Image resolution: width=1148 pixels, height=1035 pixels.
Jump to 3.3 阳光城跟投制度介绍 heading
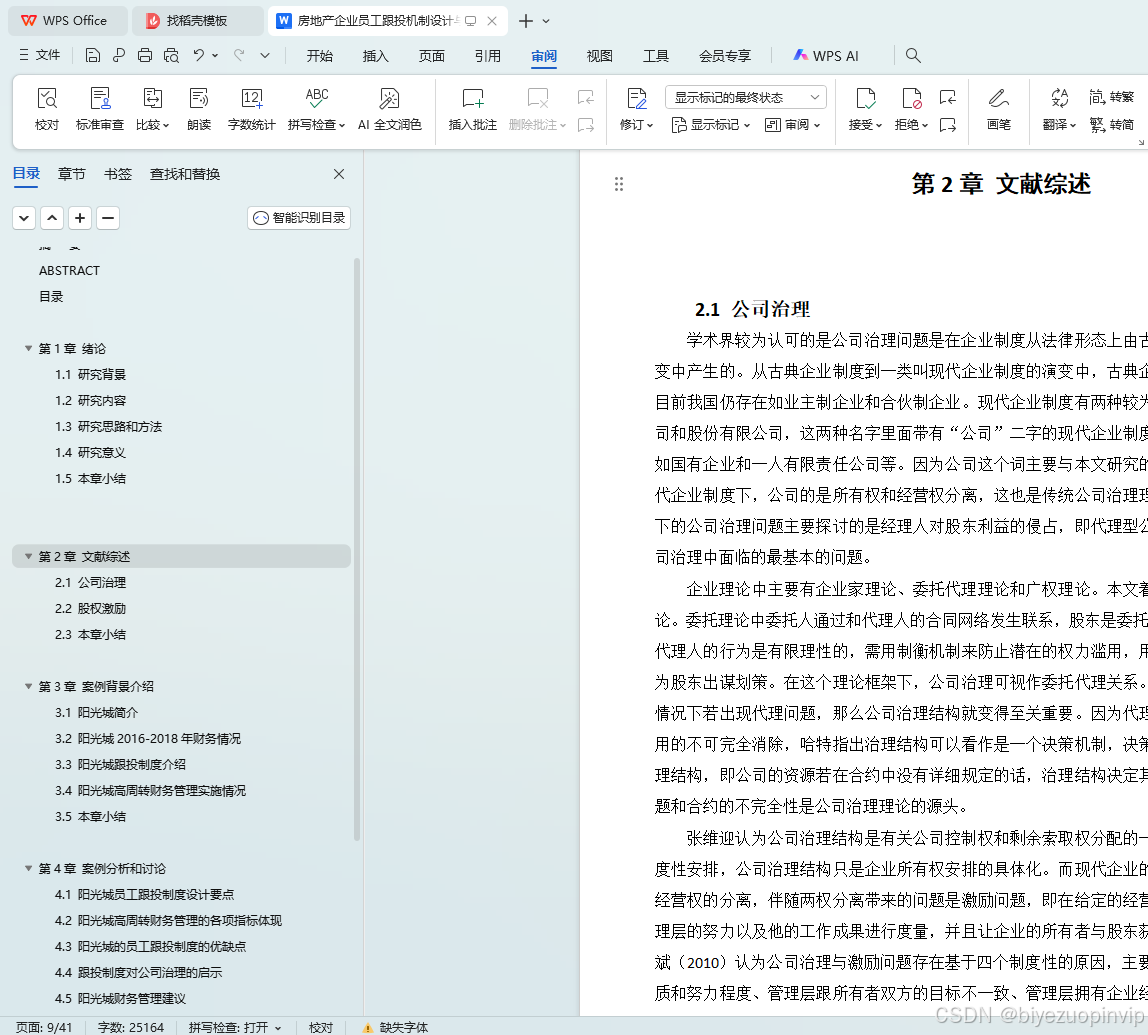120,764
